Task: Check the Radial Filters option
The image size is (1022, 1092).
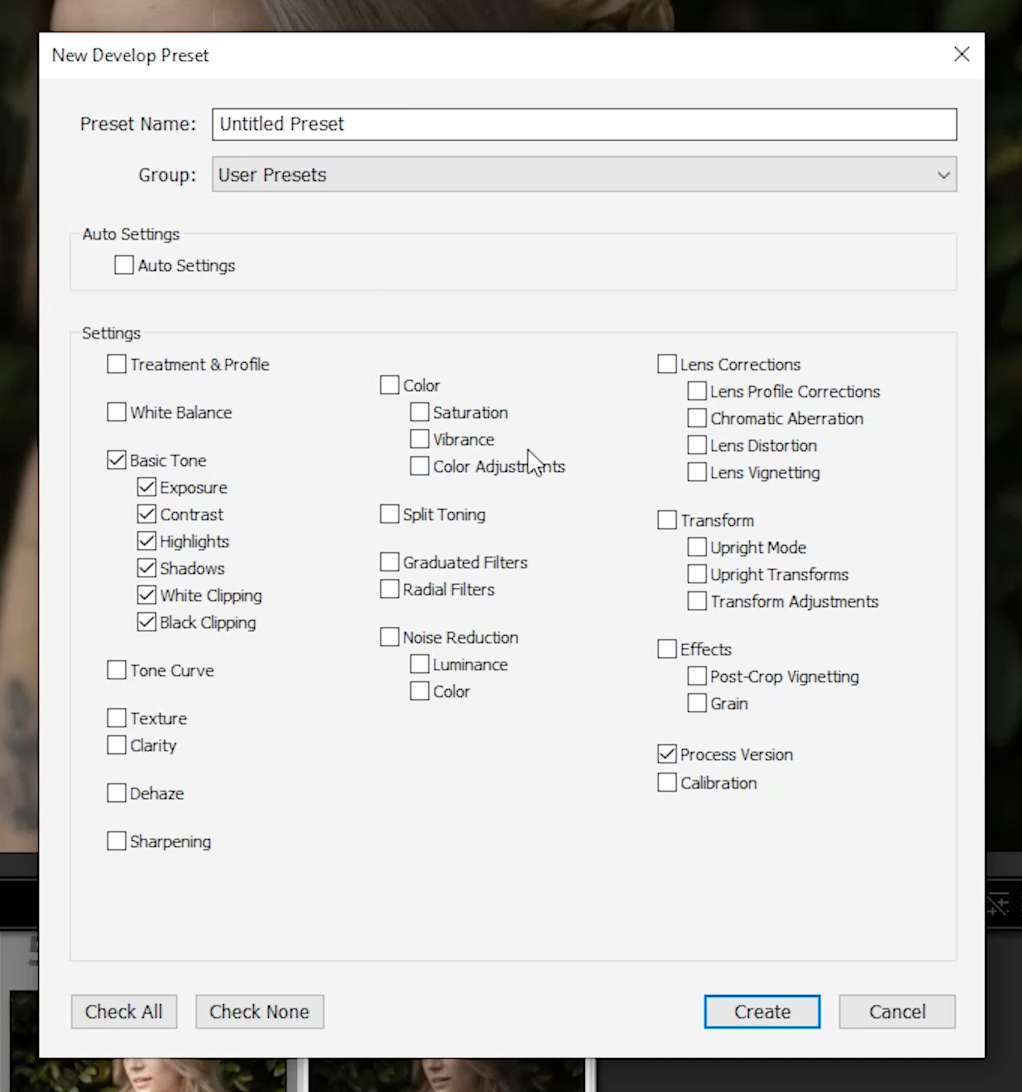Action: (x=389, y=589)
